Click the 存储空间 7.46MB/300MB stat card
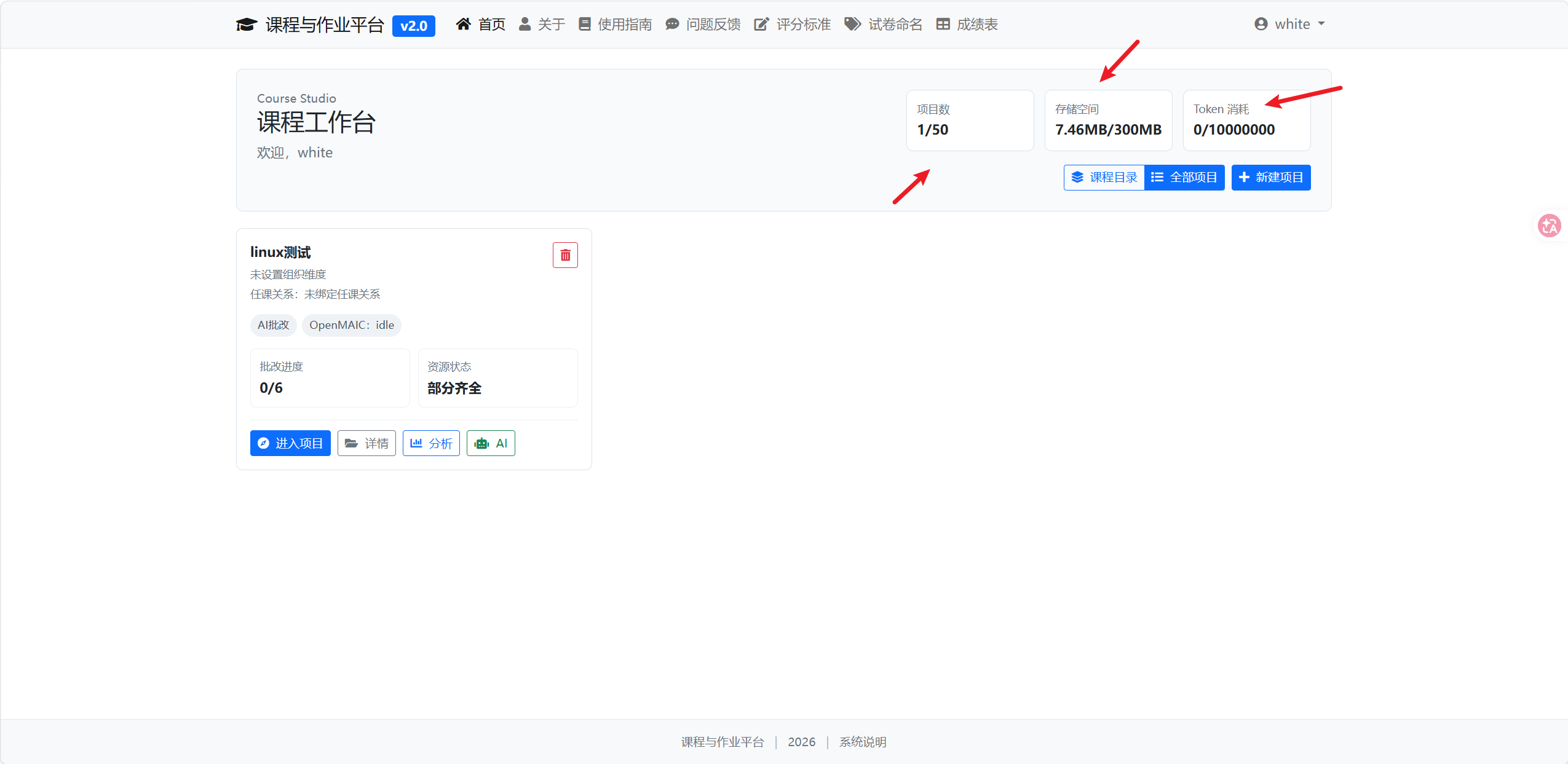Image resolution: width=1568 pixels, height=764 pixels. pyautogui.click(x=1109, y=120)
